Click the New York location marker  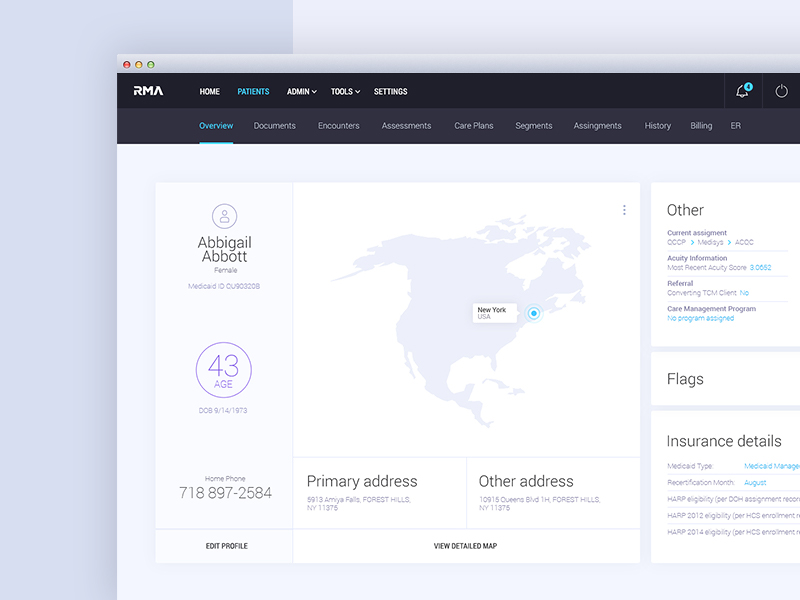tap(534, 313)
